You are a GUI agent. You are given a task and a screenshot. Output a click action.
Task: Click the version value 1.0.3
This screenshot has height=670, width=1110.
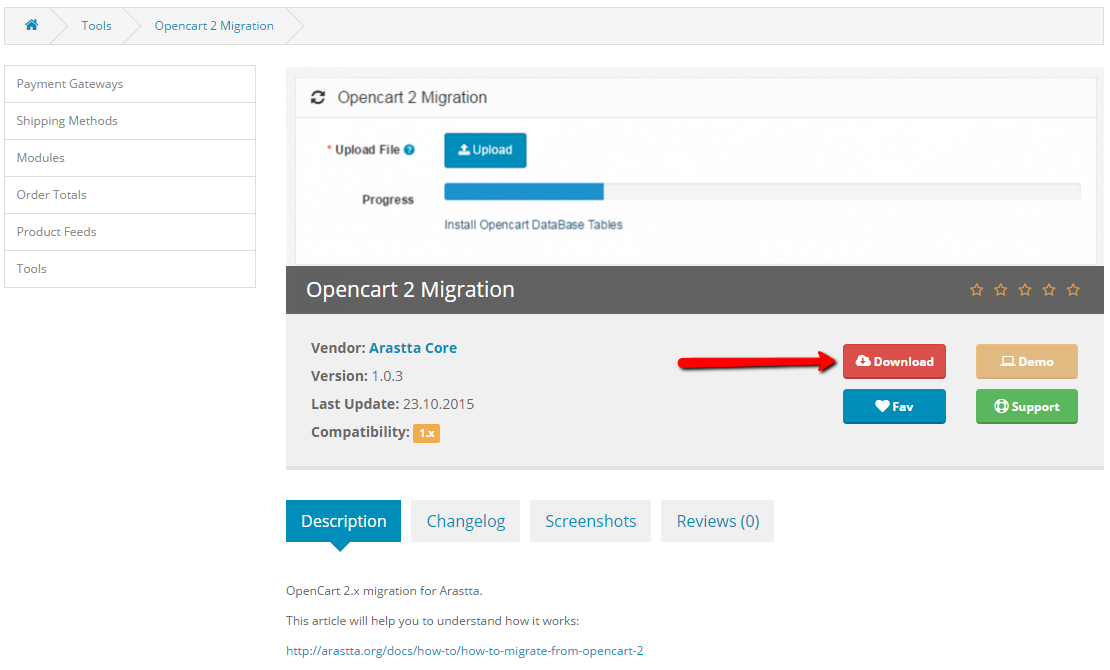point(387,376)
